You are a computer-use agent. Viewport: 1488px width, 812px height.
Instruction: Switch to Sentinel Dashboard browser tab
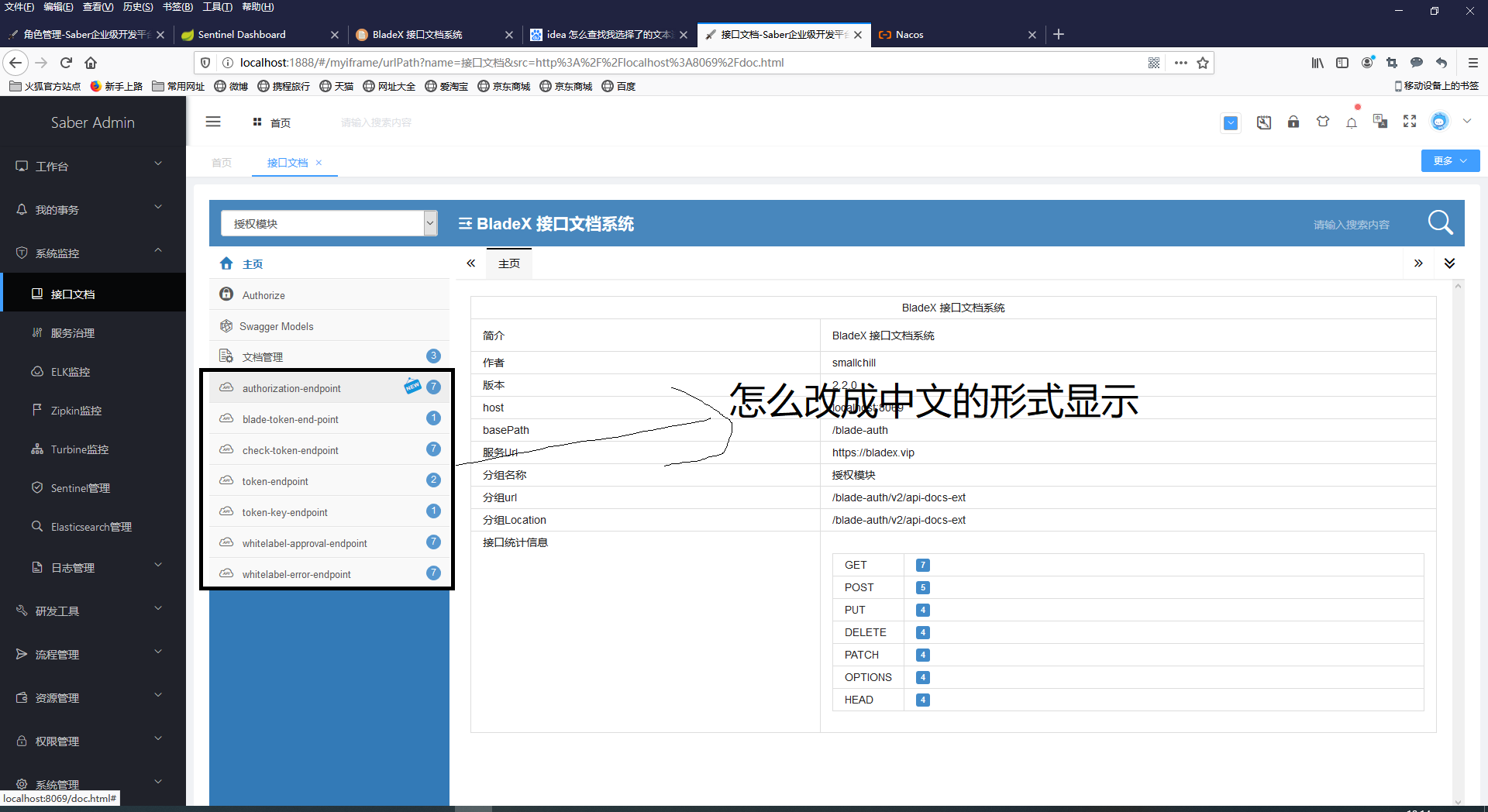point(261,34)
